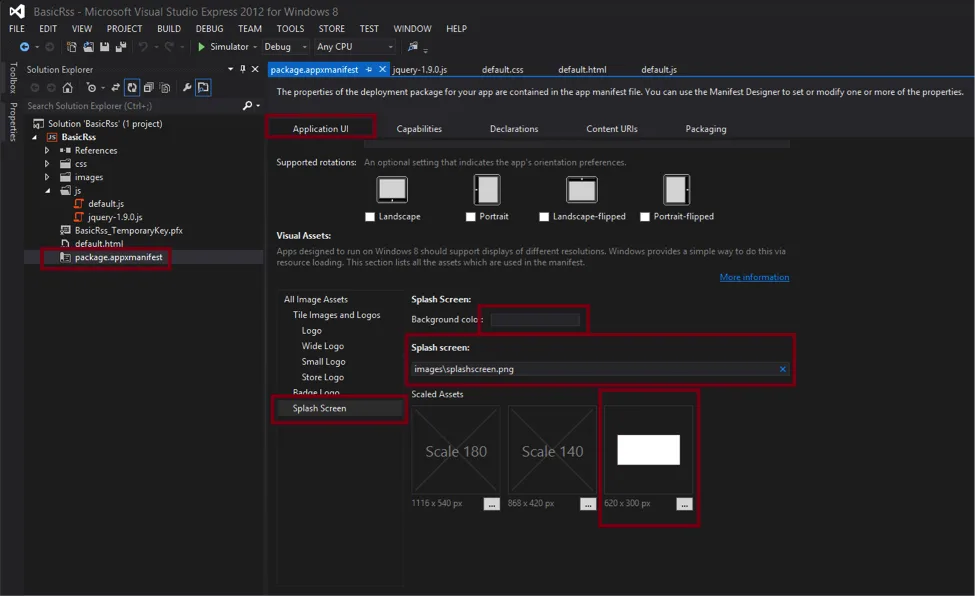The image size is (975, 596).
Task: Switch to the Content URIs tab
Action: [x=612, y=129]
